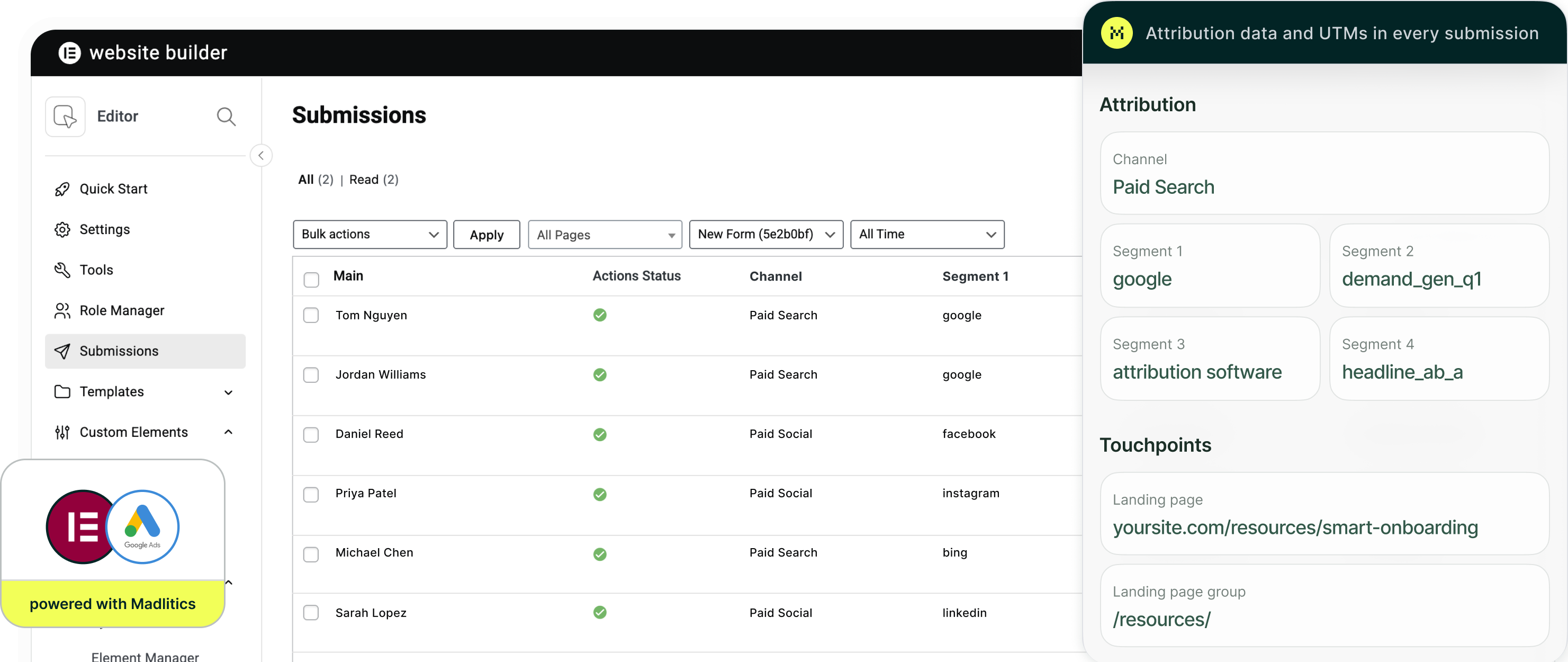Check the Priya Patel row checkbox
The height and width of the screenshot is (662, 1568).
[x=311, y=495]
